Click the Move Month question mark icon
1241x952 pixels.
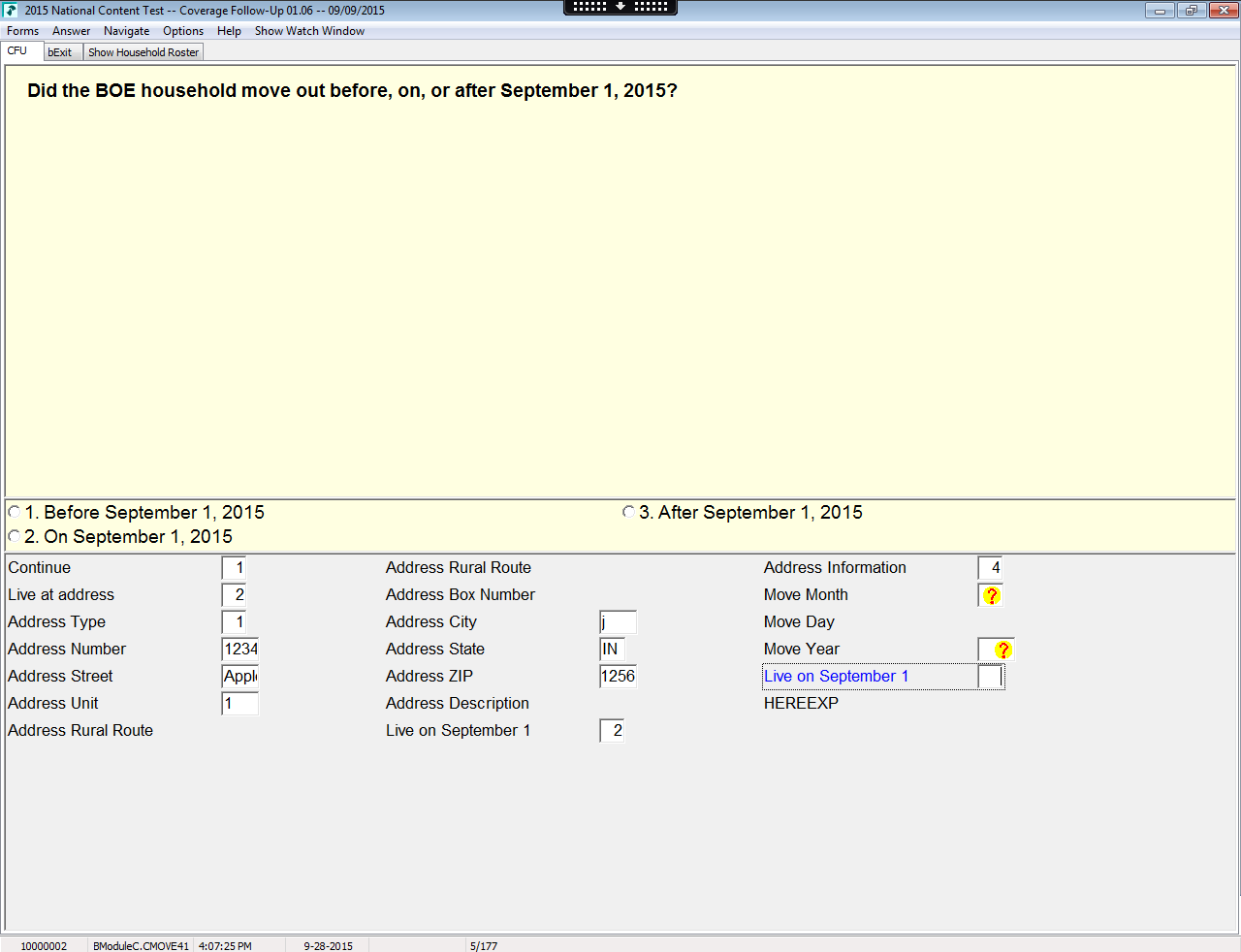tap(991, 595)
